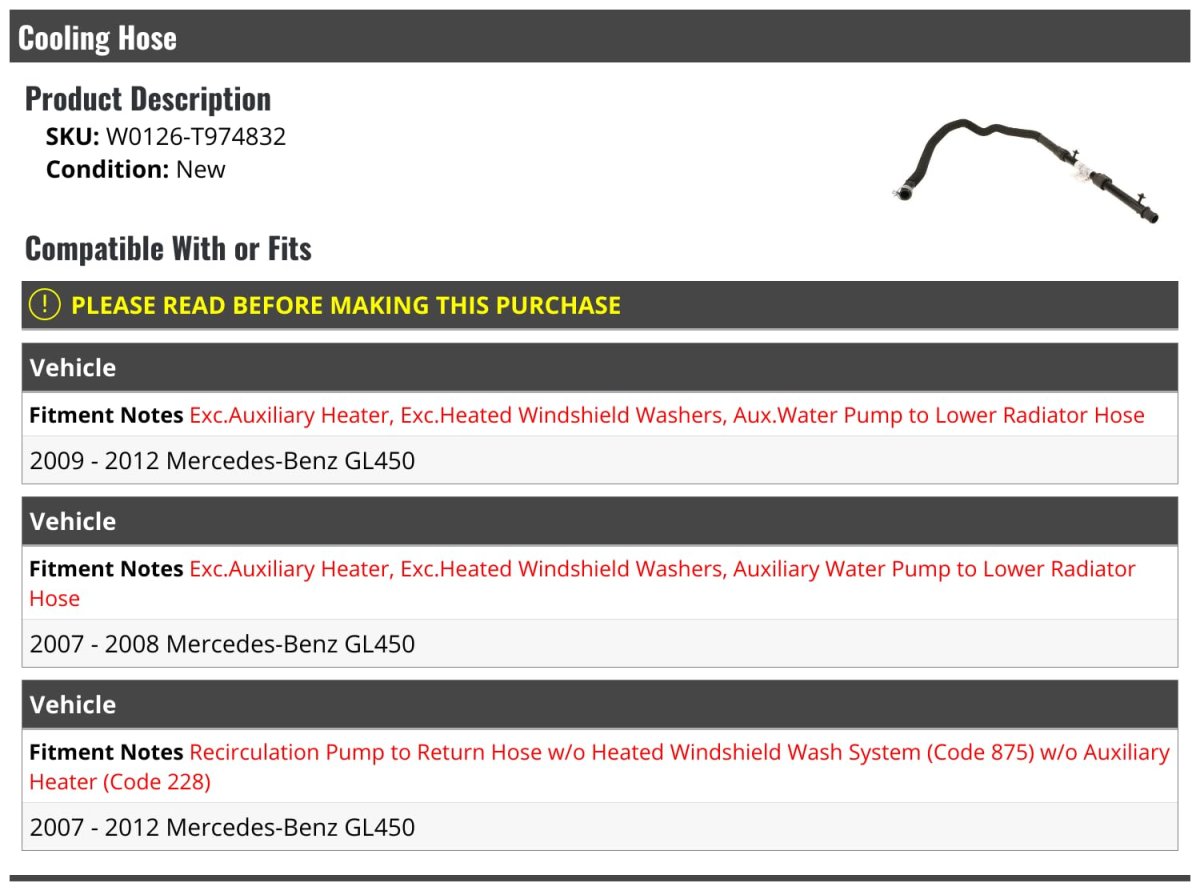
Task: Click the yellow exclamation warning icon
Action: [x=45, y=305]
